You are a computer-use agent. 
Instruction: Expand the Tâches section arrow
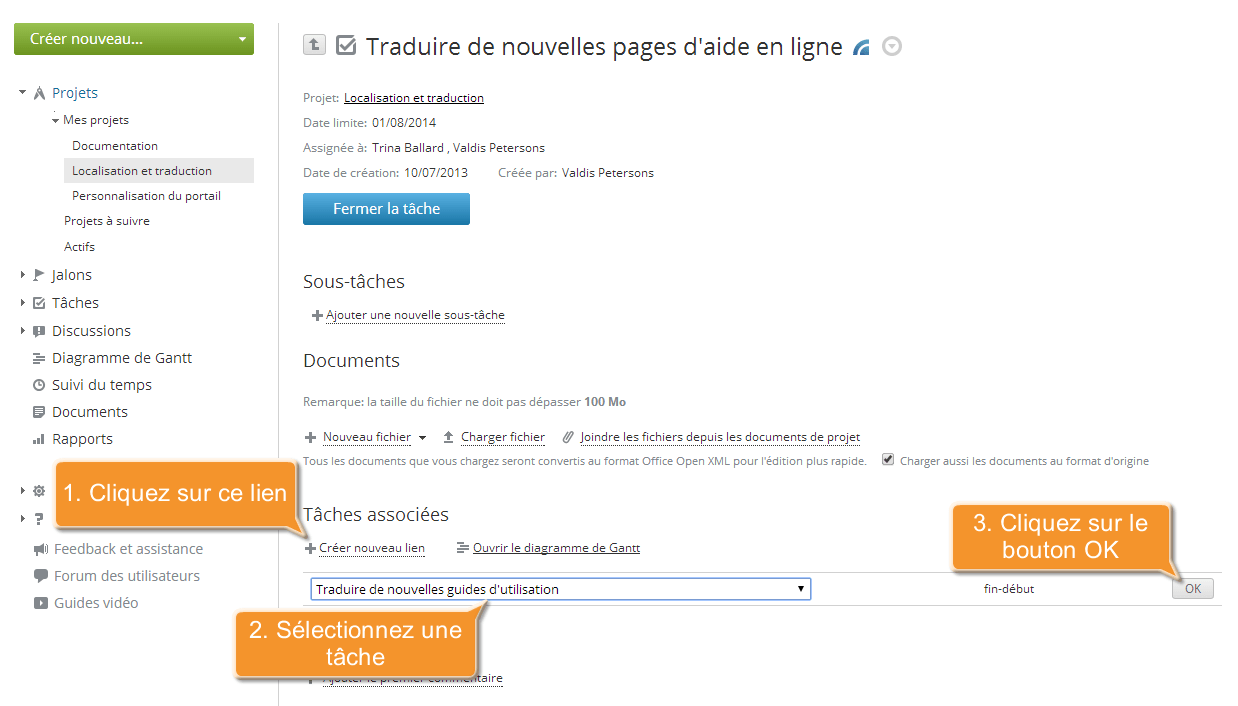click(22, 303)
